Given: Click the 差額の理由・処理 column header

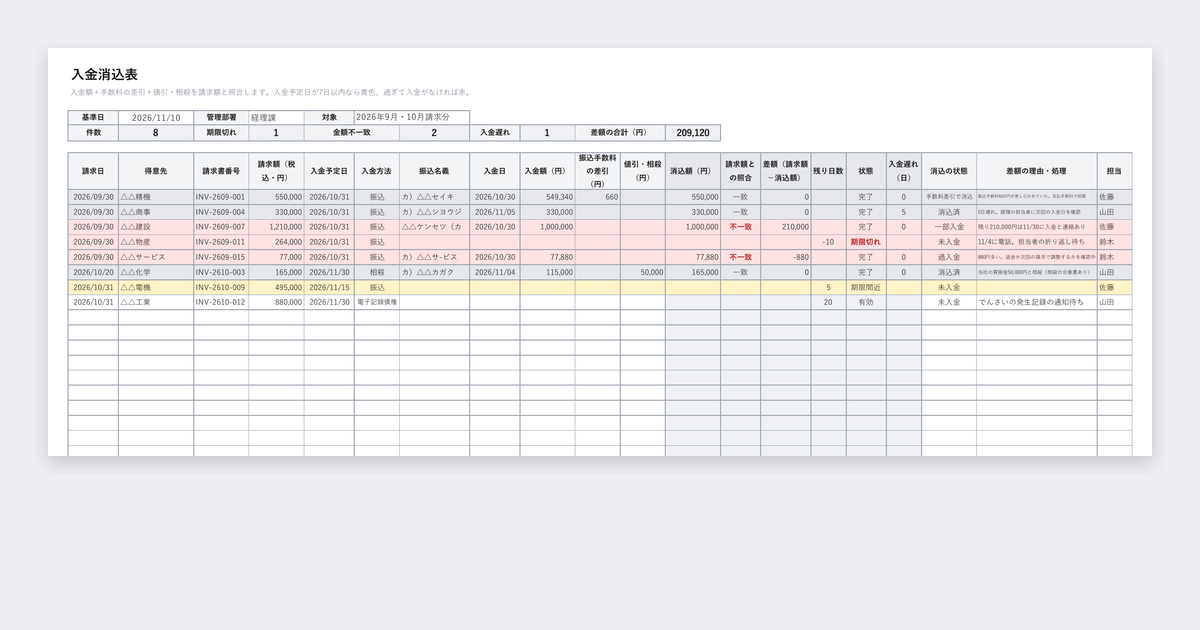Looking at the screenshot, I should point(1036,171).
